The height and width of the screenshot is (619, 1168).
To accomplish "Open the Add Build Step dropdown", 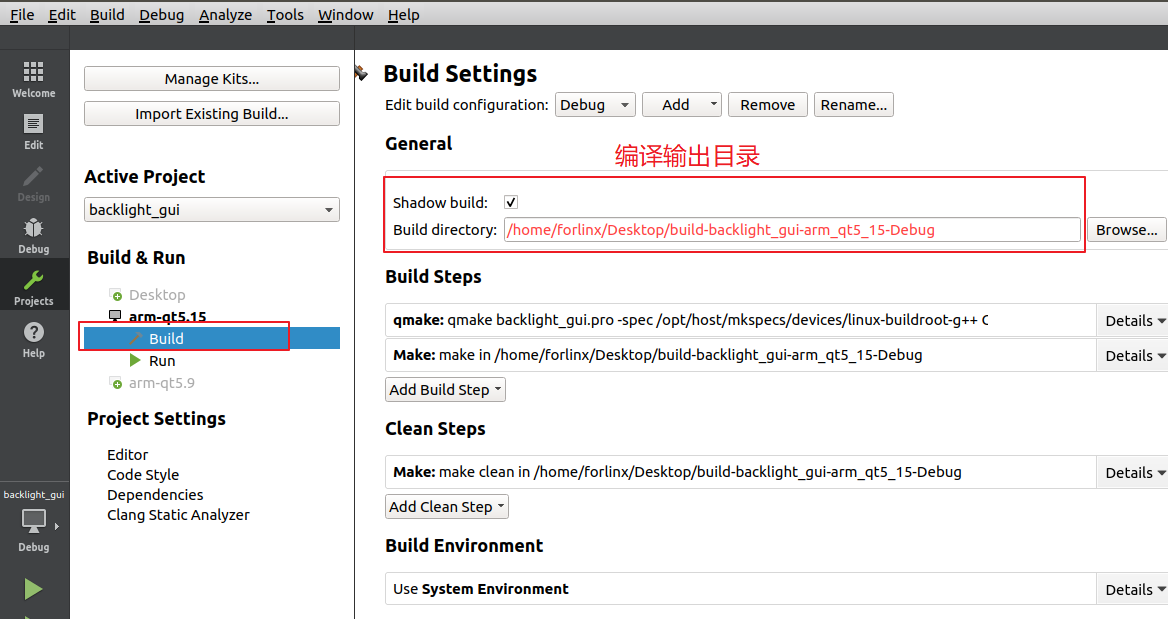I will [445, 390].
